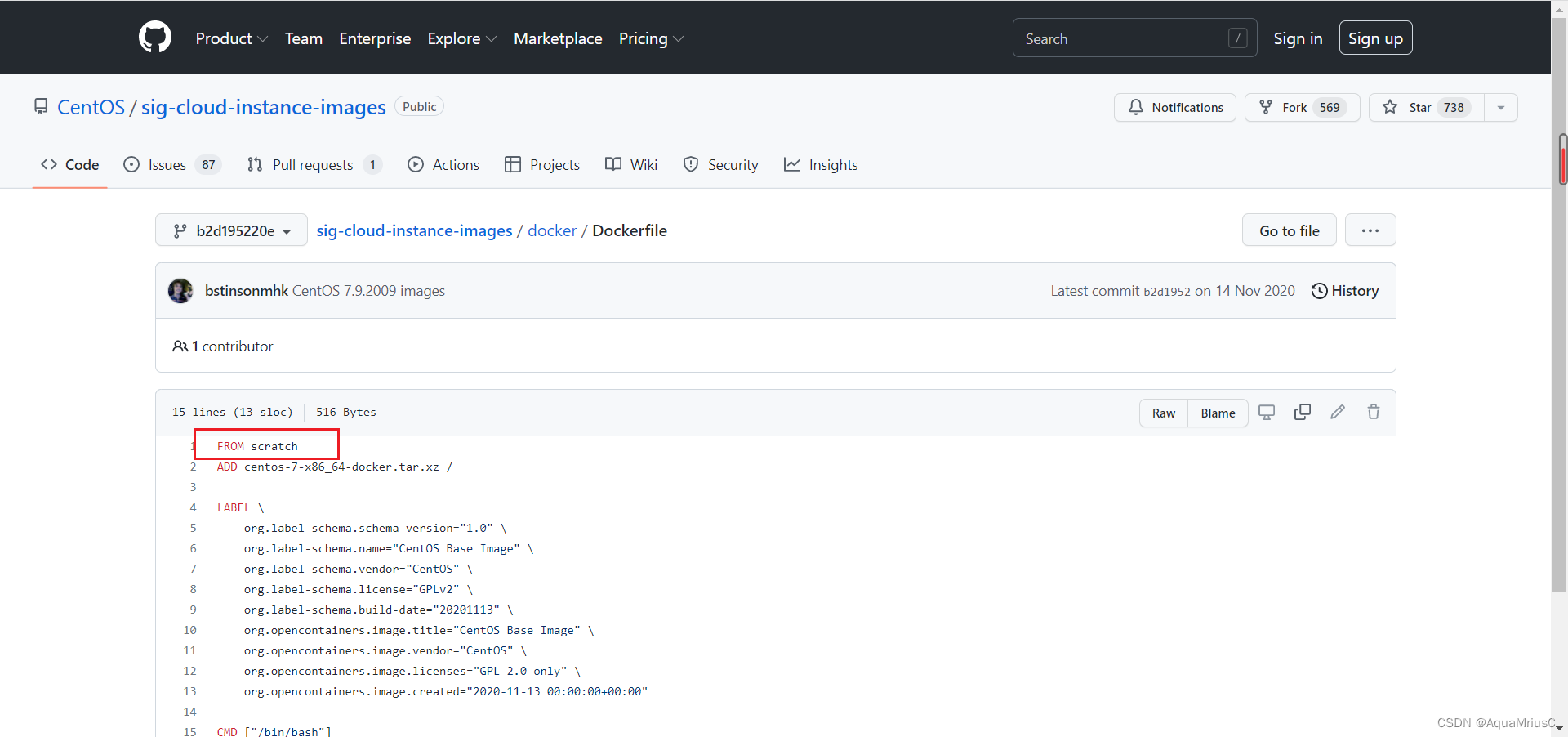Click the CMD ["/bin/bash"] code line

274,731
